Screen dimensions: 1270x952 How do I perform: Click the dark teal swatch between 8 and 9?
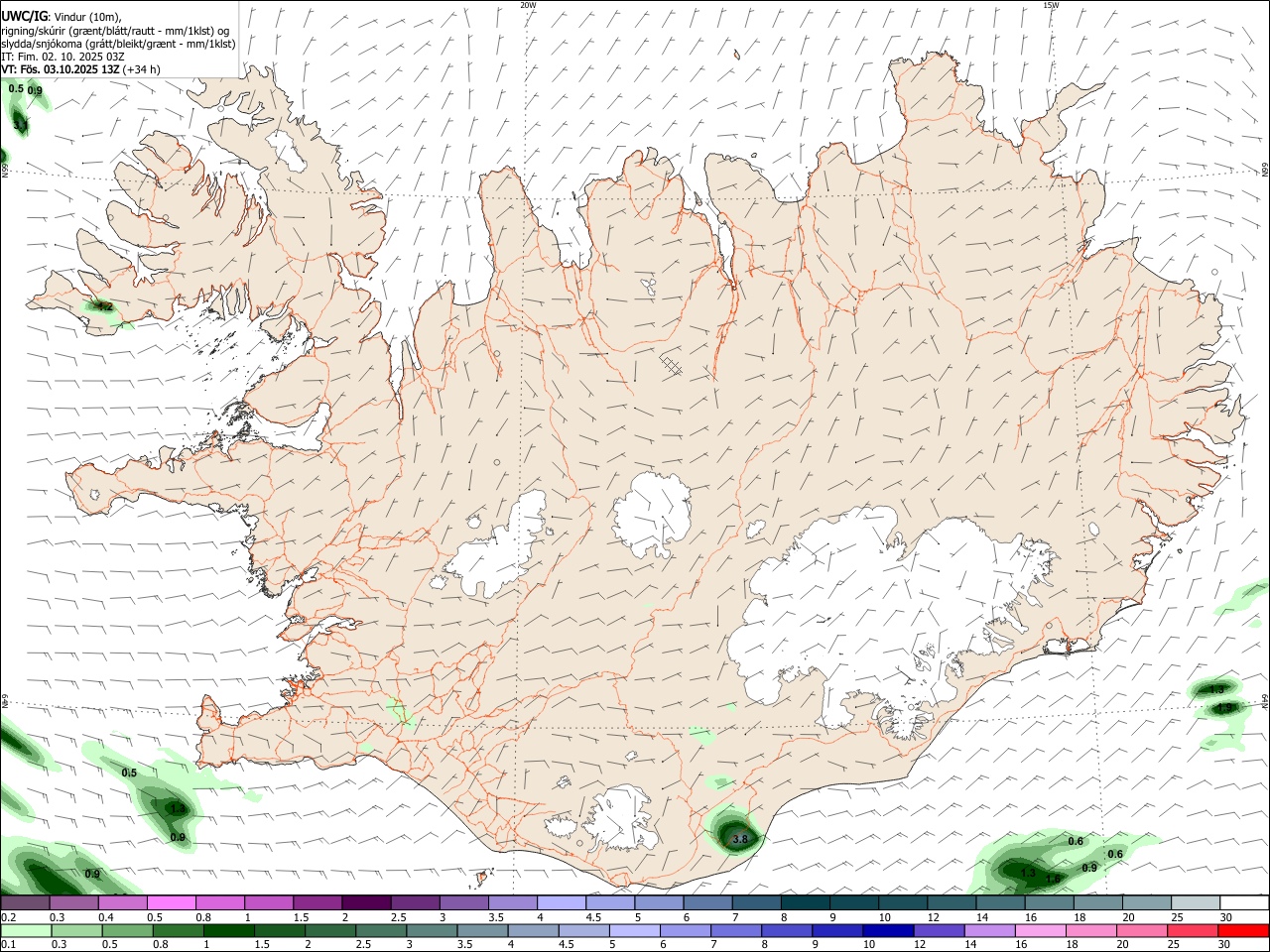[806, 902]
